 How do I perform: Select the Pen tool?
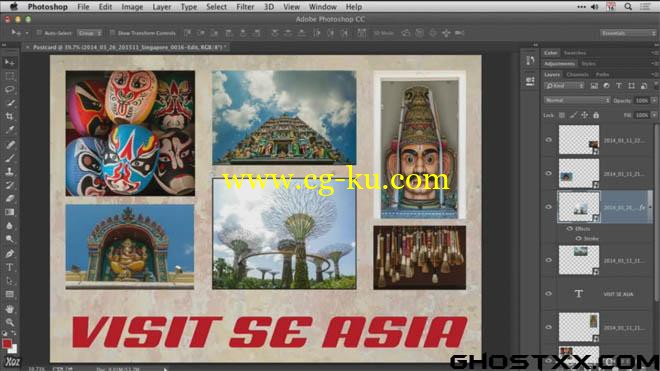tap(9, 254)
